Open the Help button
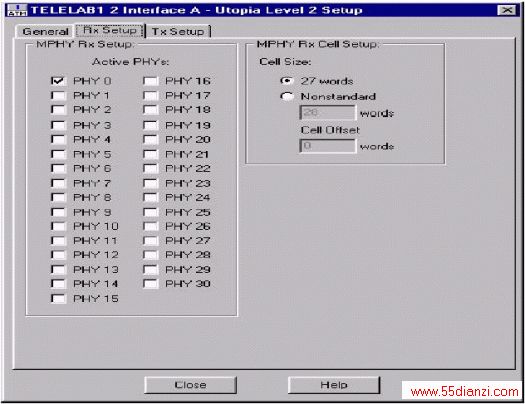Image resolution: width=525 pixels, height=404 pixels. click(x=334, y=385)
